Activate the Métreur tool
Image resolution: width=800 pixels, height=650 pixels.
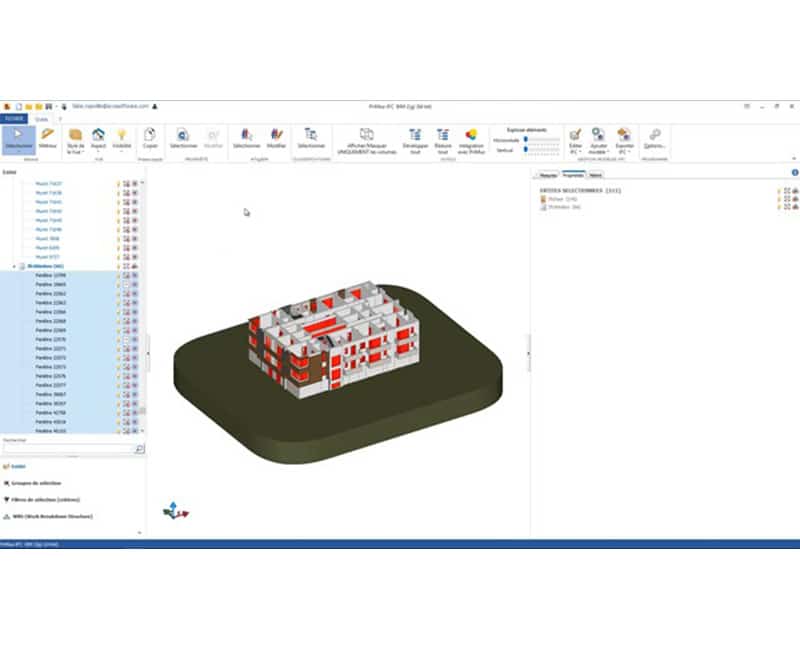coord(47,138)
